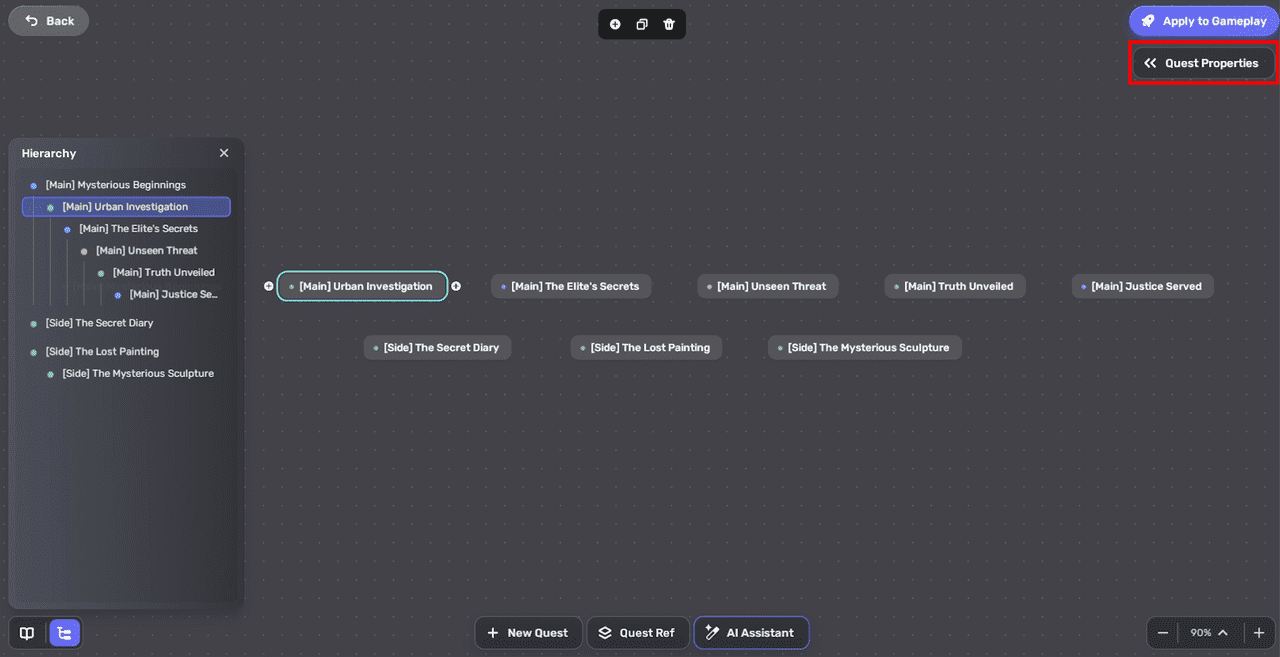This screenshot has width=1280, height=657.
Task: Toggle the book view icon at bottom left
Action: pyautogui.click(x=27, y=633)
